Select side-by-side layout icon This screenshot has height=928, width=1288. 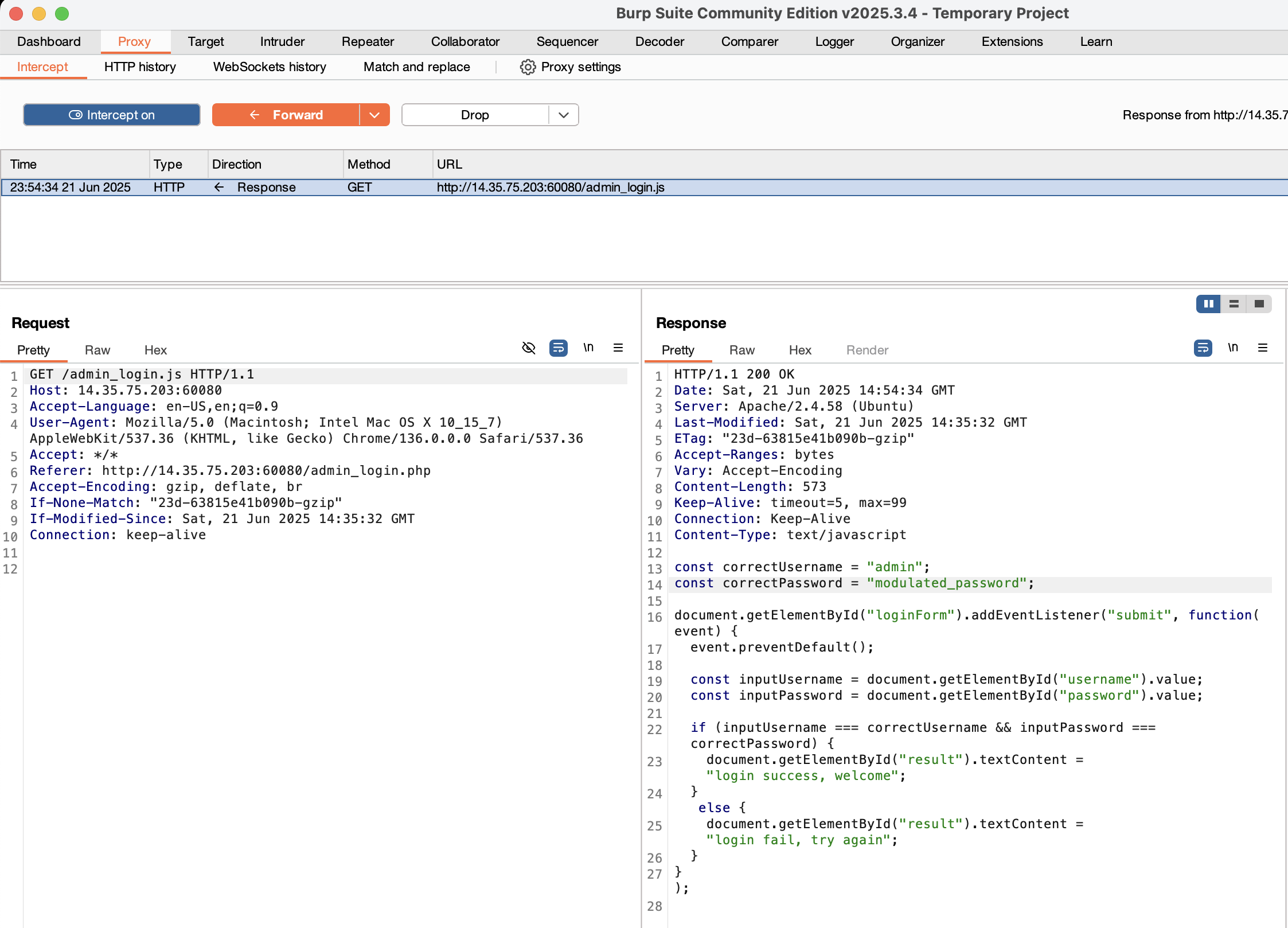(x=1208, y=304)
